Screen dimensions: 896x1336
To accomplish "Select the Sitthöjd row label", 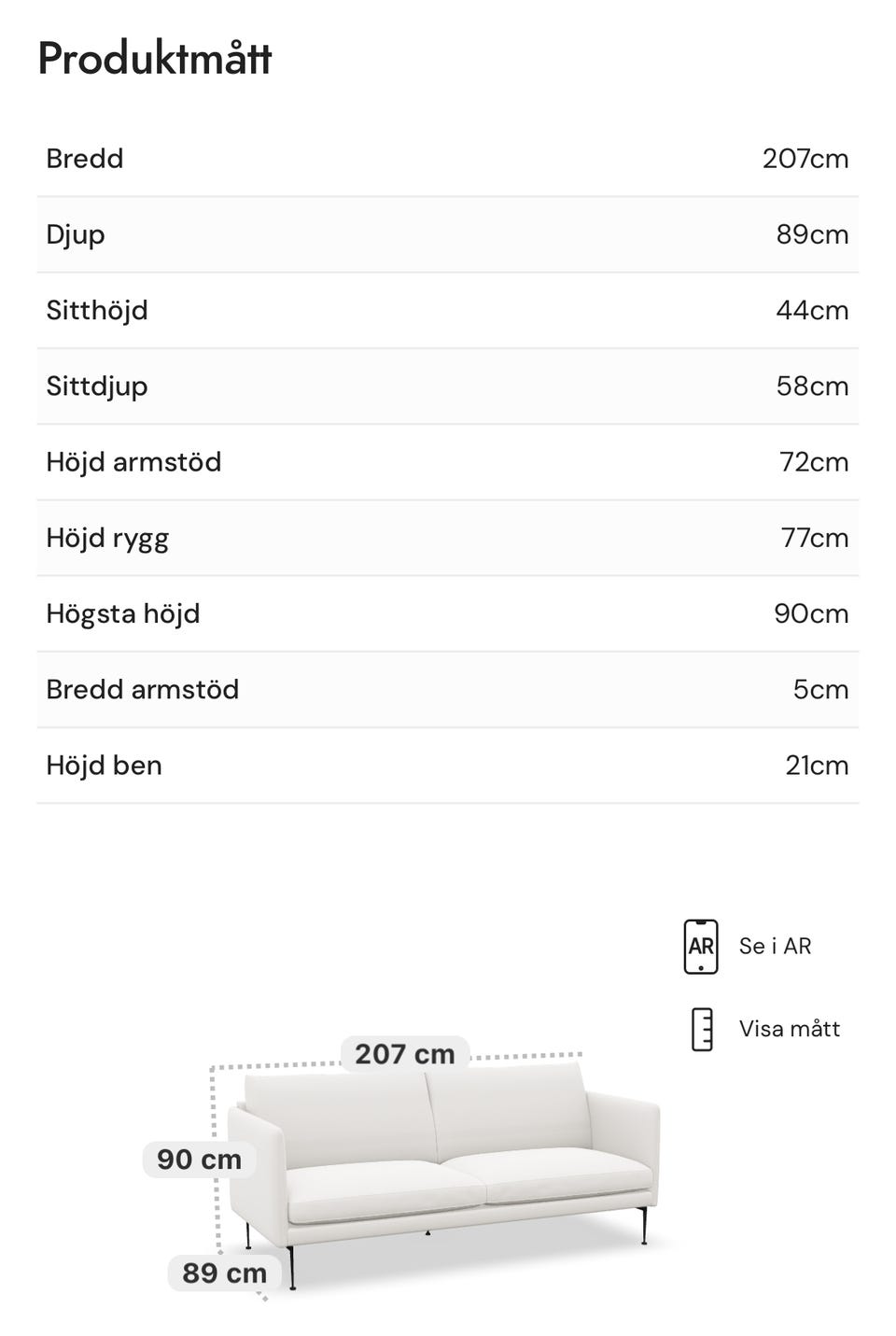I will (x=97, y=310).
